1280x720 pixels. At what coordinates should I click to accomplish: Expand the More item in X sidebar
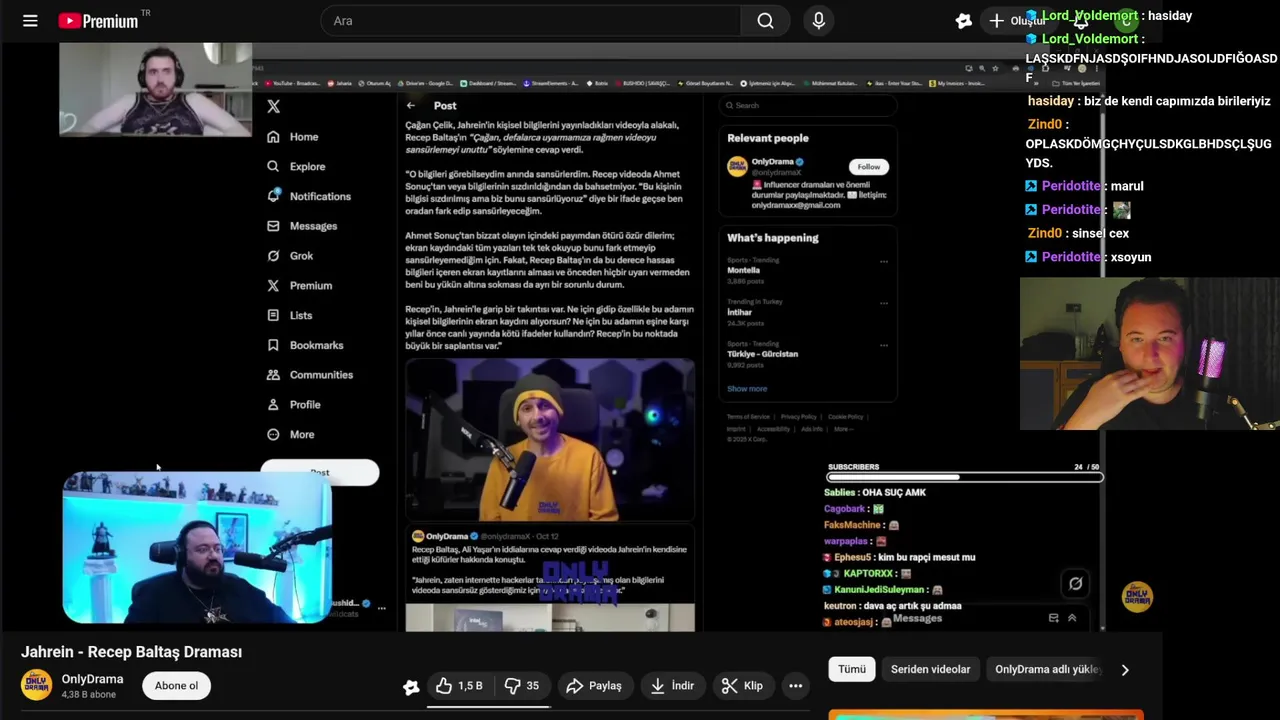(x=291, y=435)
